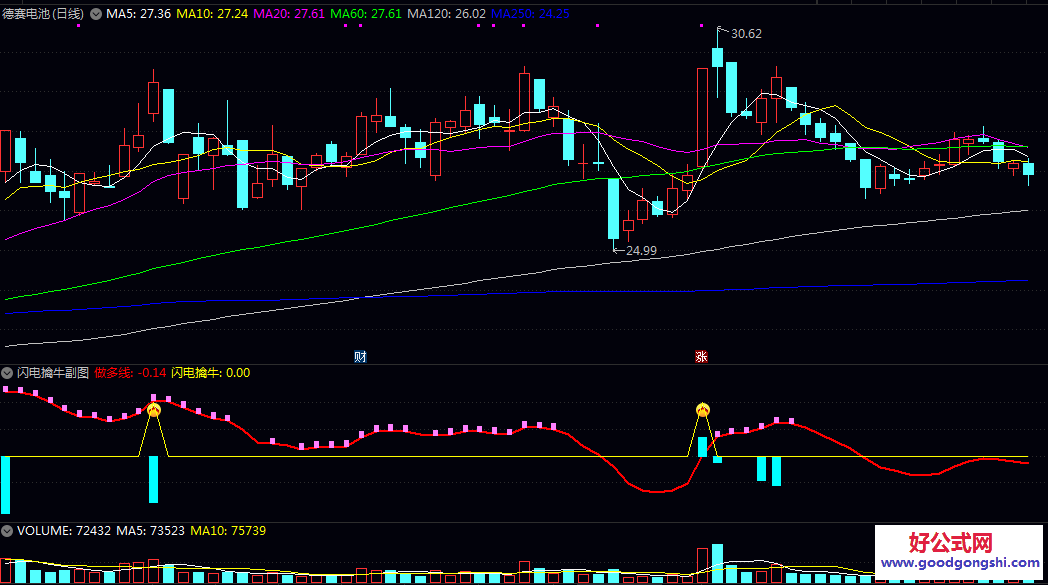Select the MA10: 27.24 label
Screen dimensions: 1048x585
click(212, 14)
